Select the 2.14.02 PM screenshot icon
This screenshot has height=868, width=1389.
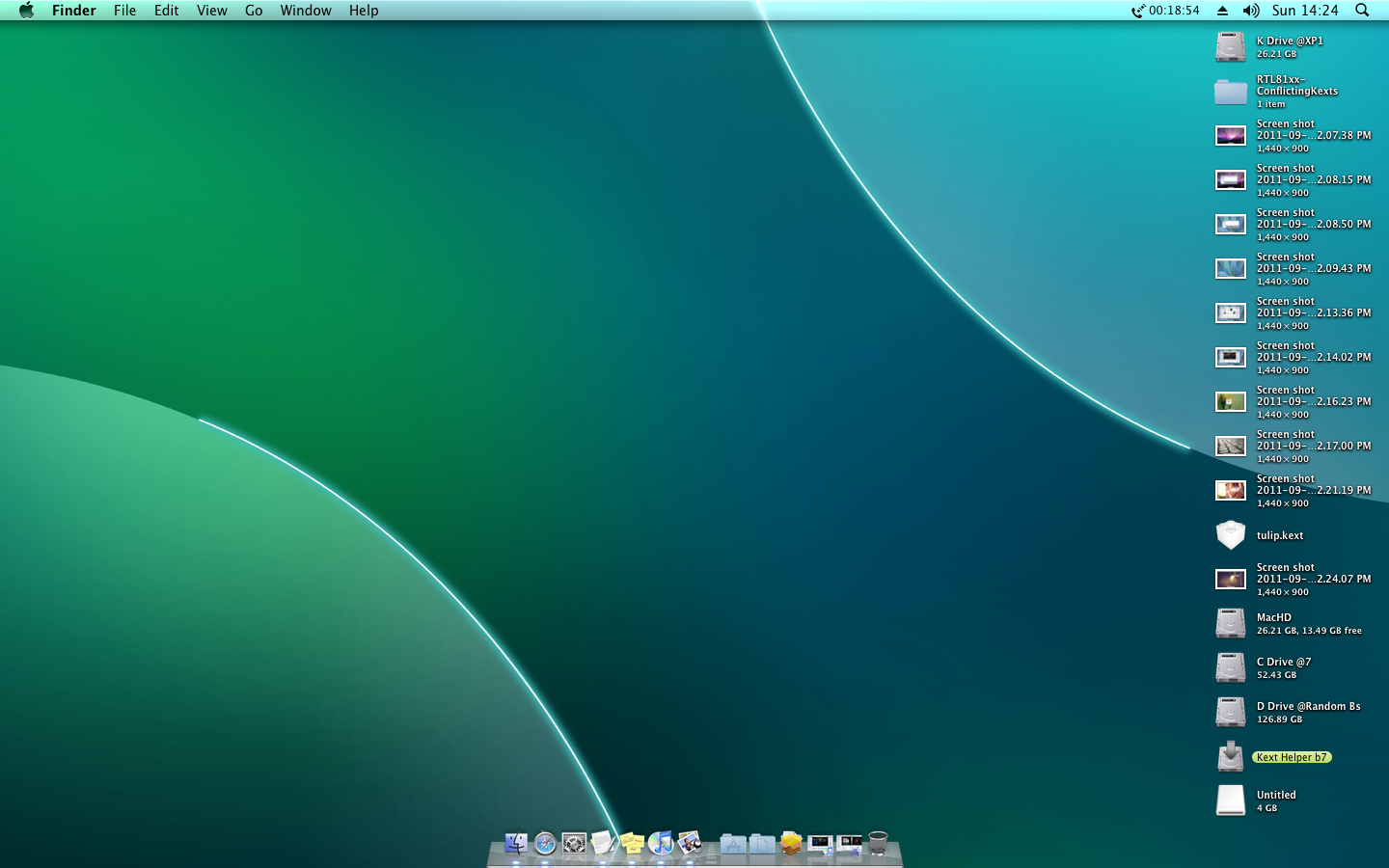pos(1230,357)
